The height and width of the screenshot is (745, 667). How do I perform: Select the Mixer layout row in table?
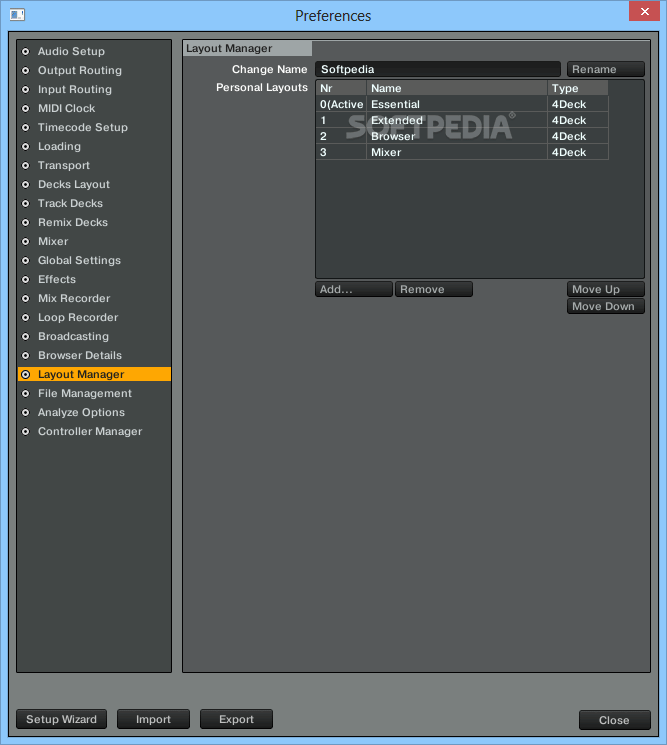point(462,153)
